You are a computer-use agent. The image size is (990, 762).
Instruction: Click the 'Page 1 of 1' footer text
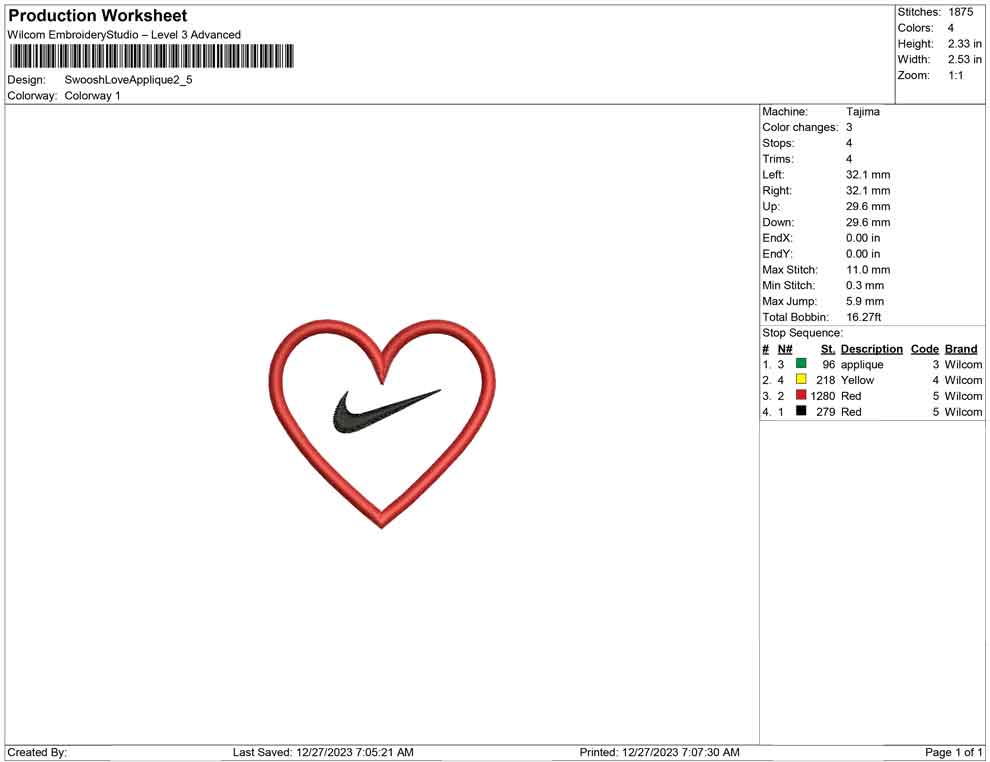coord(953,752)
